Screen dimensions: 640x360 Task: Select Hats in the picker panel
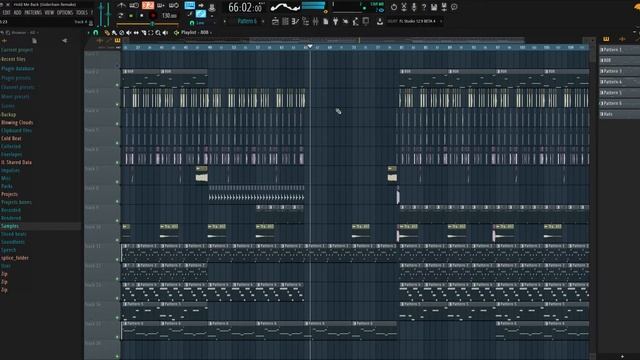[619, 114]
